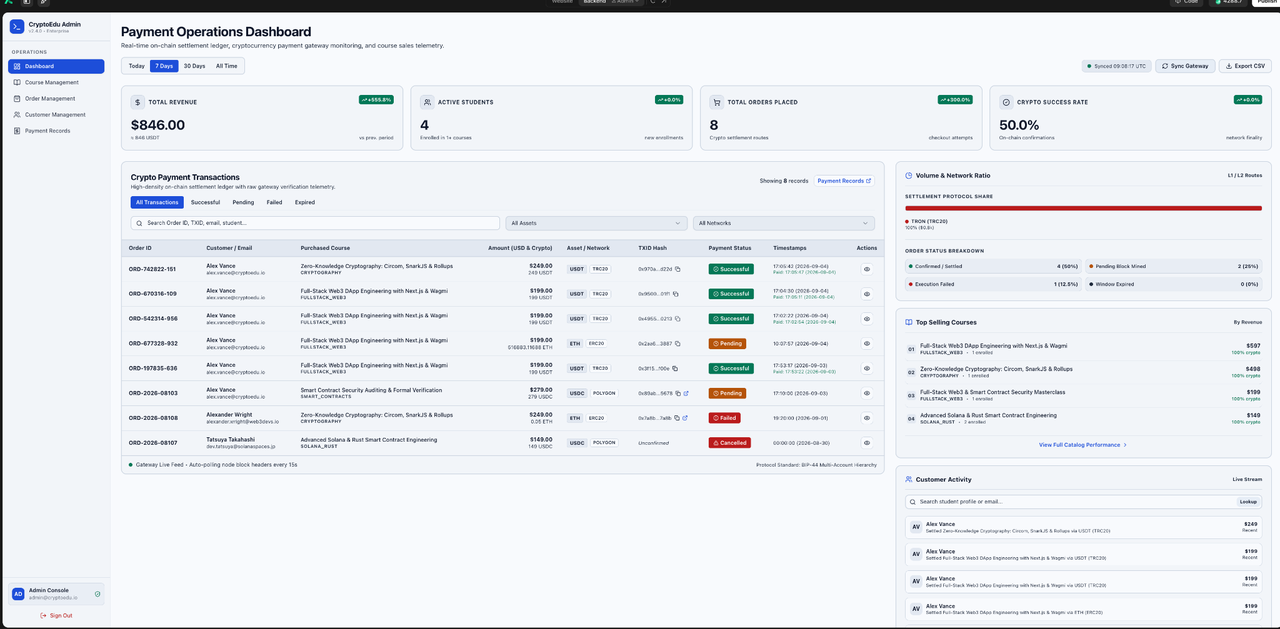This screenshot has width=1280, height=629.
Task: Select the Today time range
Action: pos(137,66)
